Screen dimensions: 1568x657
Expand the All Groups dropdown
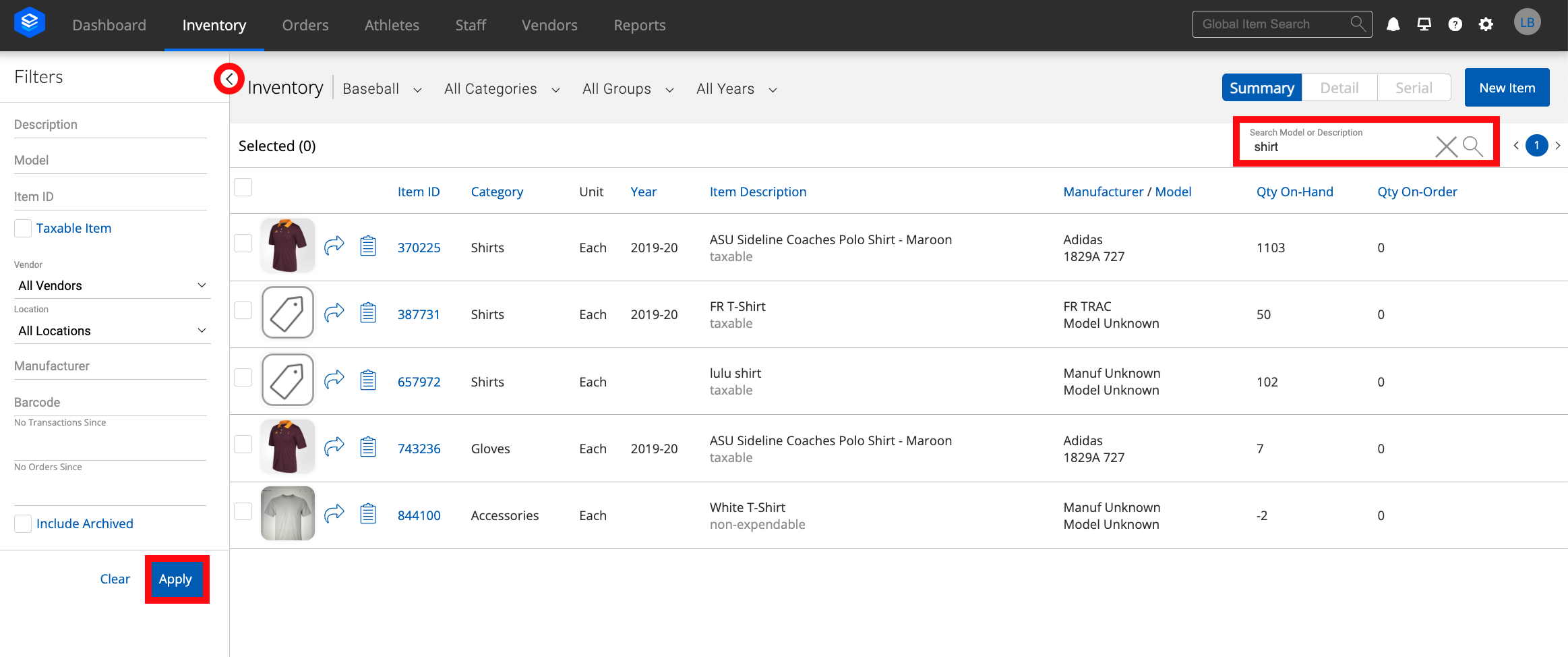pos(628,89)
